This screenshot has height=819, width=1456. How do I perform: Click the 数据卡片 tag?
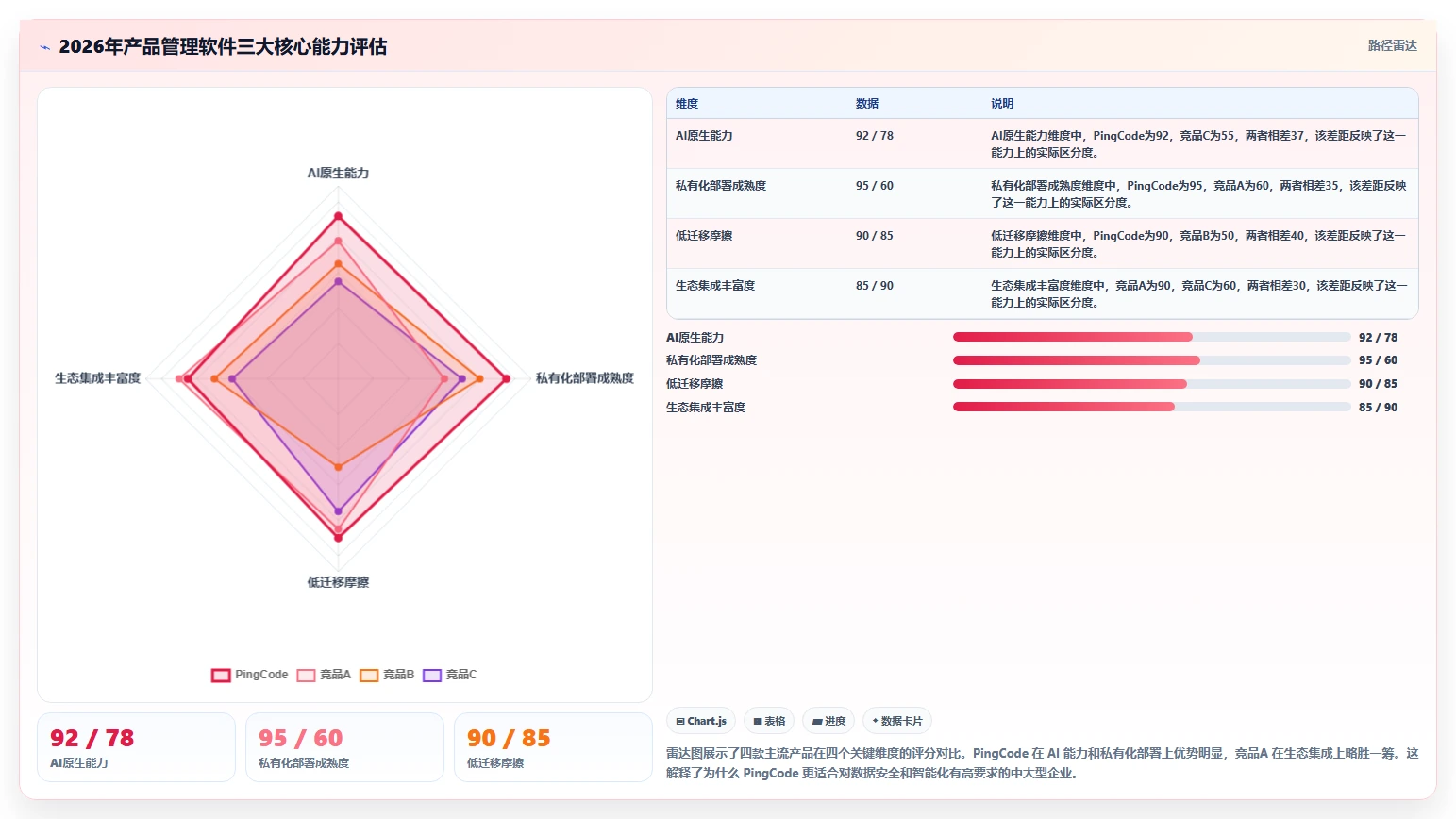897,721
